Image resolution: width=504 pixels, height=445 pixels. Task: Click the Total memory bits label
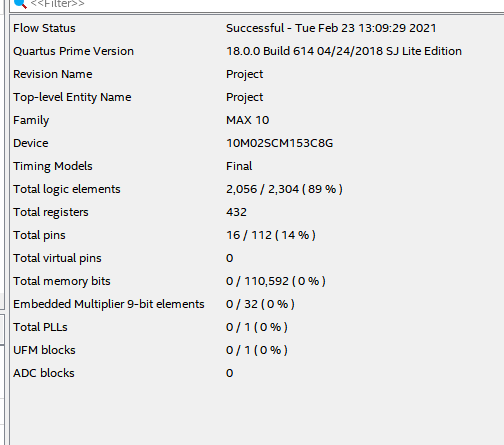tap(62, 281)
